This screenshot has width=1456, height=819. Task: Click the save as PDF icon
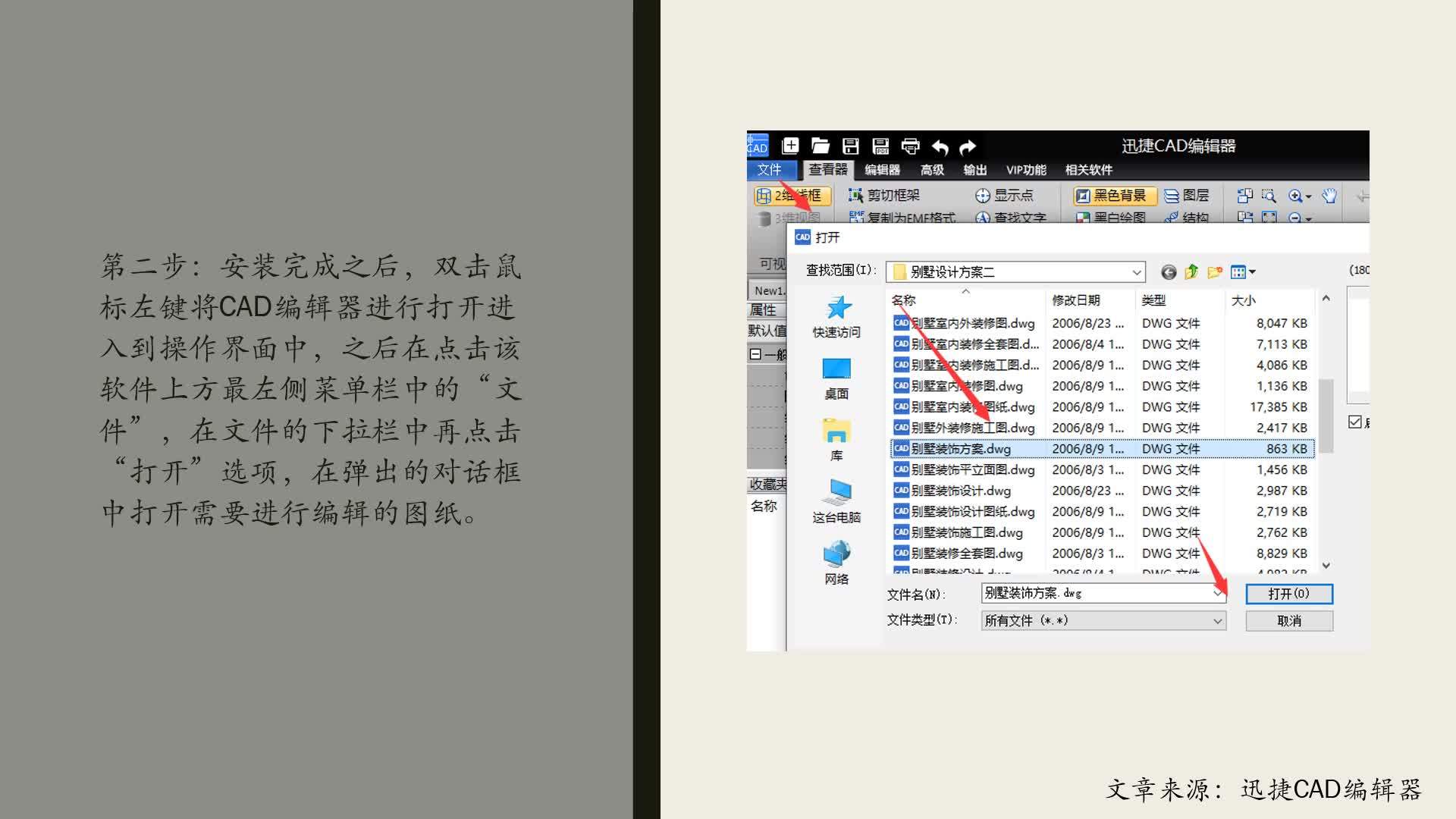(880, 146)
